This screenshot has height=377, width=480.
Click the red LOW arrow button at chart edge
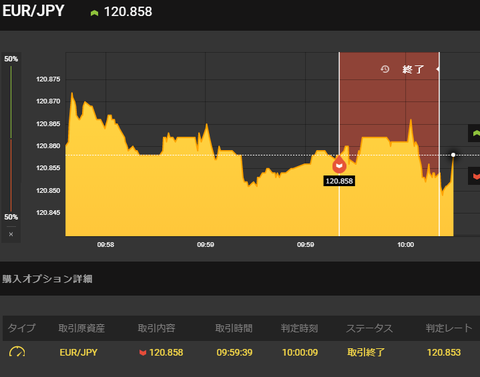click(x=474, y=176)
